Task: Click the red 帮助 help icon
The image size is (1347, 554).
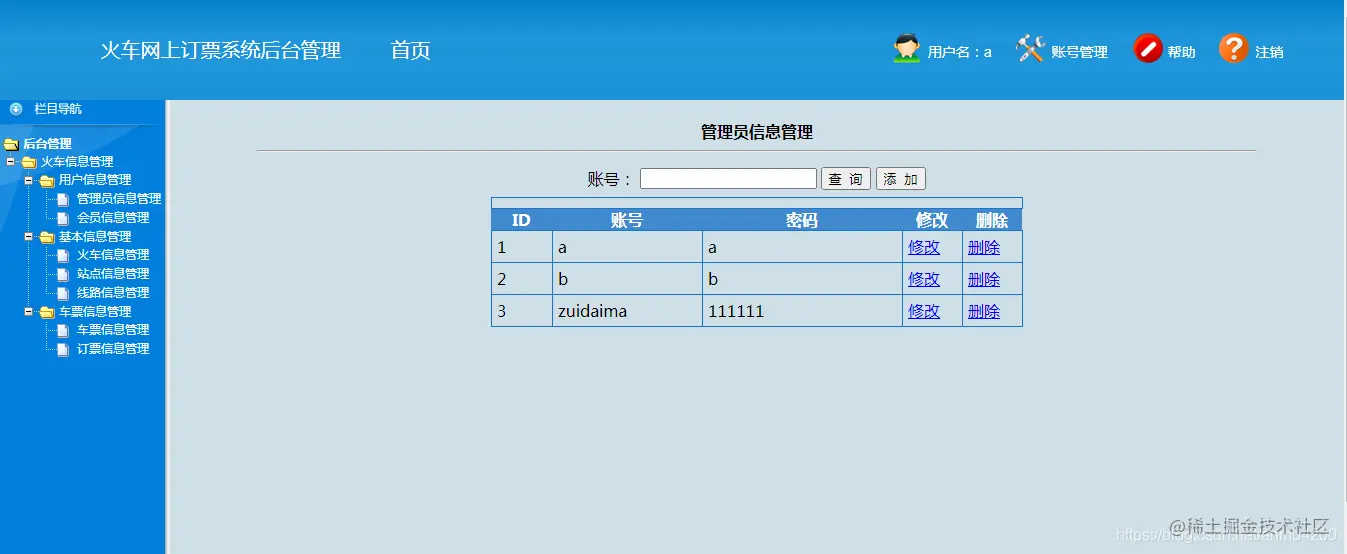Action: tap(1148, 48)
